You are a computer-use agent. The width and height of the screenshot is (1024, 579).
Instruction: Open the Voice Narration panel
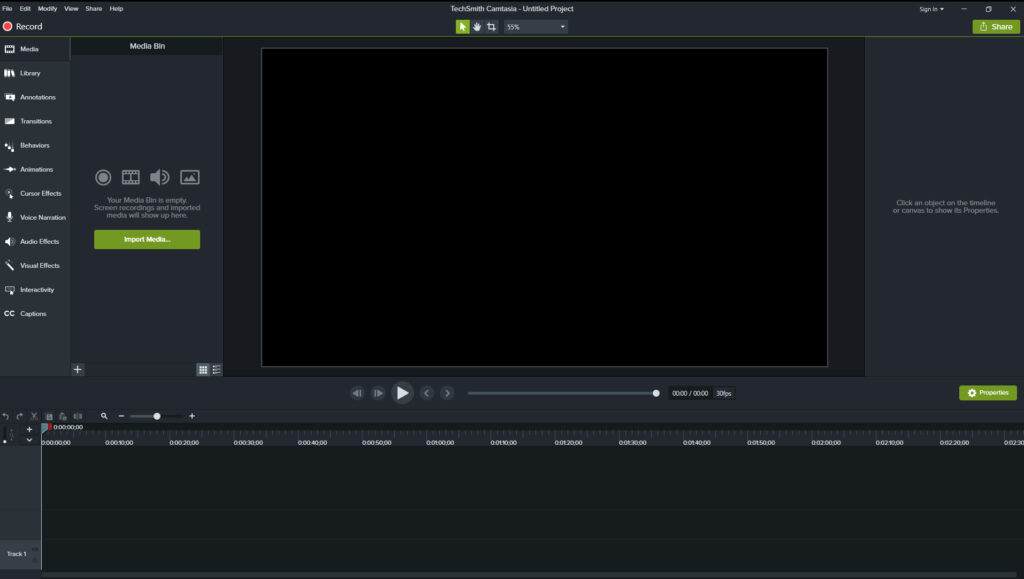pos(35,217)
